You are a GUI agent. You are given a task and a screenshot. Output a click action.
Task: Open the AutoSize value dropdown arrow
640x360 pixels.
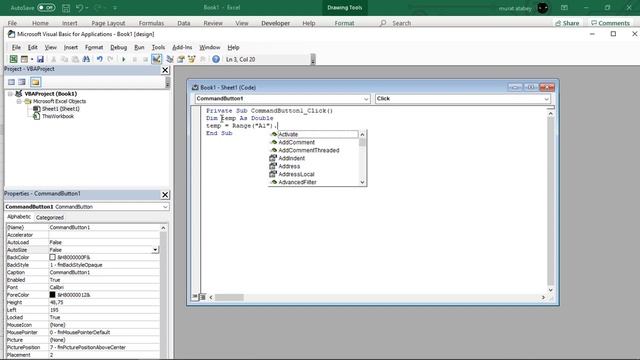[x=155, y=250]
